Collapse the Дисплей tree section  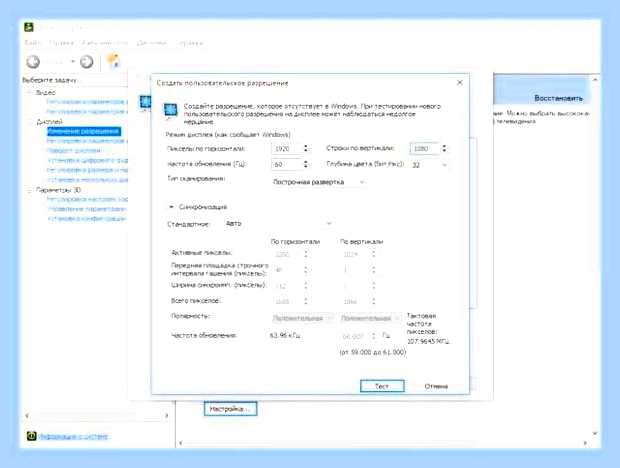tap(30, 122)
